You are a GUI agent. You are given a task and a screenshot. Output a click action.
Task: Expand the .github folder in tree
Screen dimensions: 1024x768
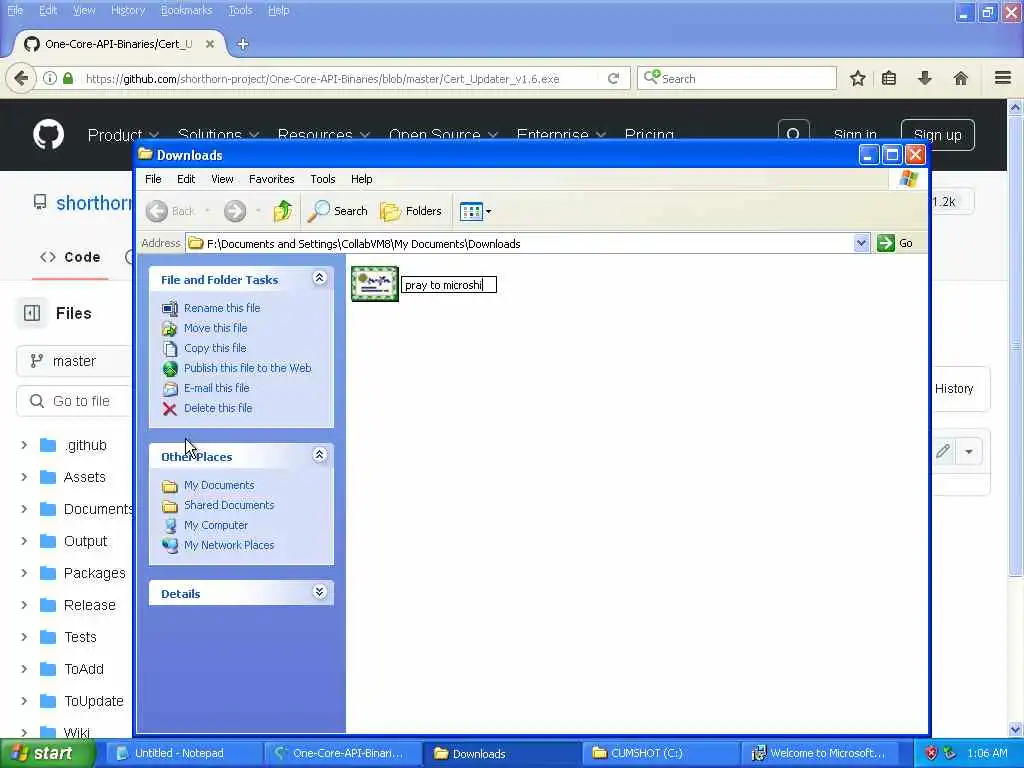[x=24, y=445]
